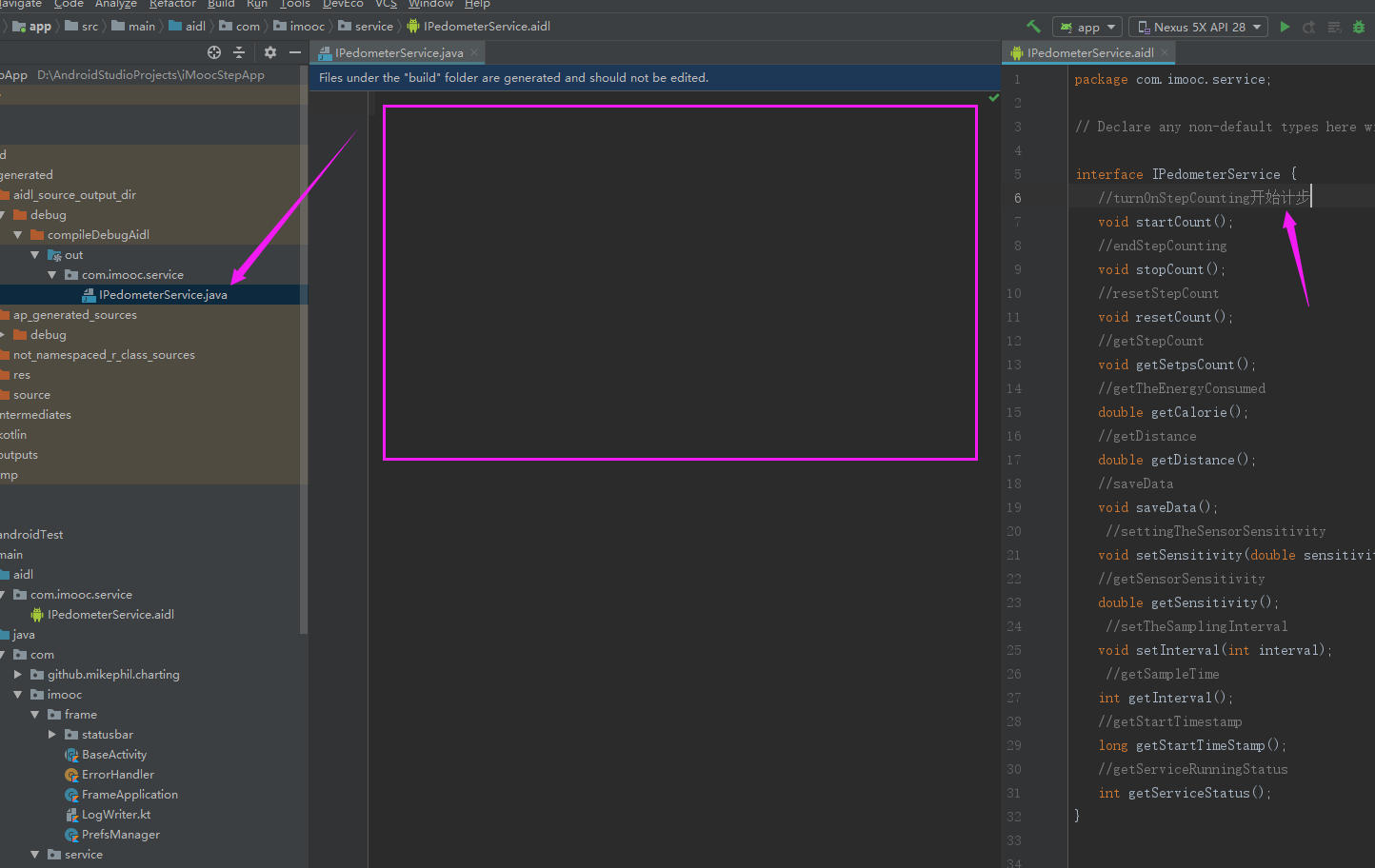The image size is (1375, 868).
Task: Collapse the 'out' folder arrow
Action: point(34,255)
